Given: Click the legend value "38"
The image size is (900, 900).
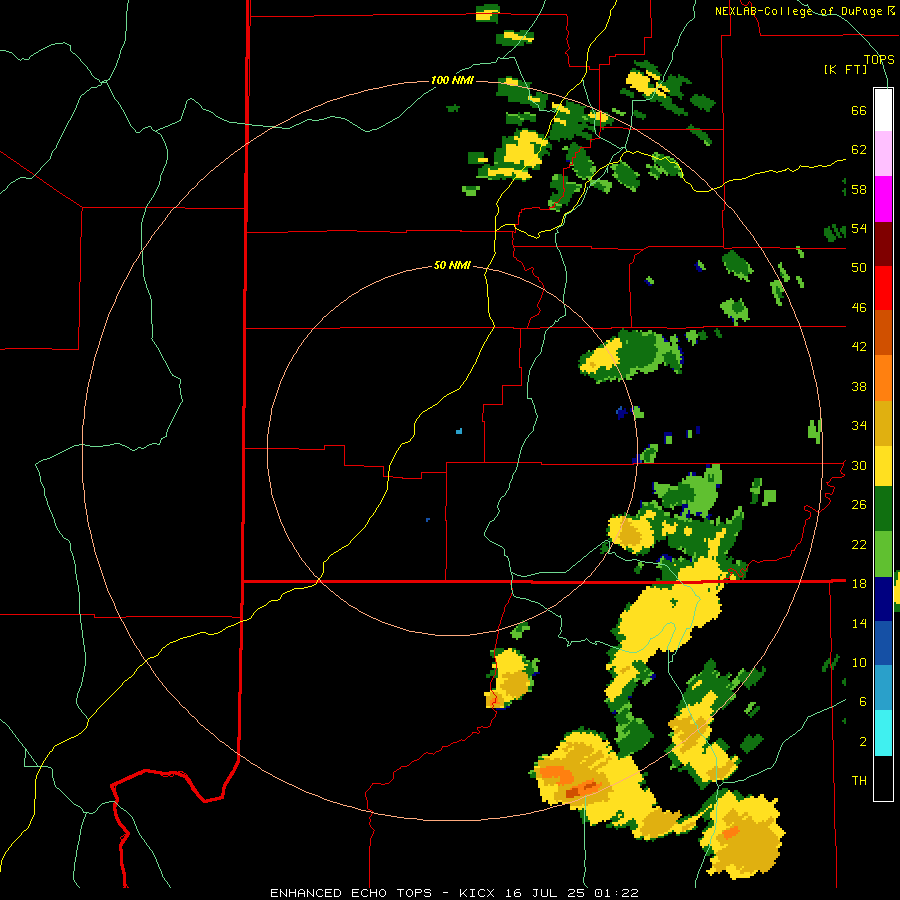Looking at the screenshot, I should tap(859, 386).
